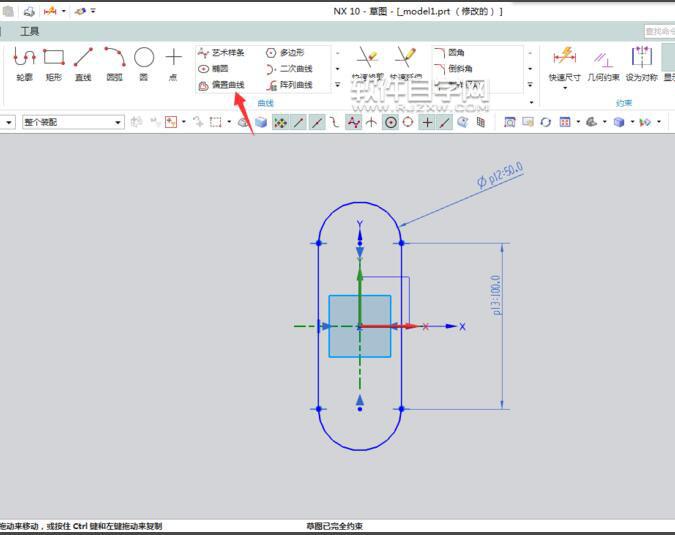Expand the edit curve gallery more arrow
675x535 pixels.
(x=530, y=85)
